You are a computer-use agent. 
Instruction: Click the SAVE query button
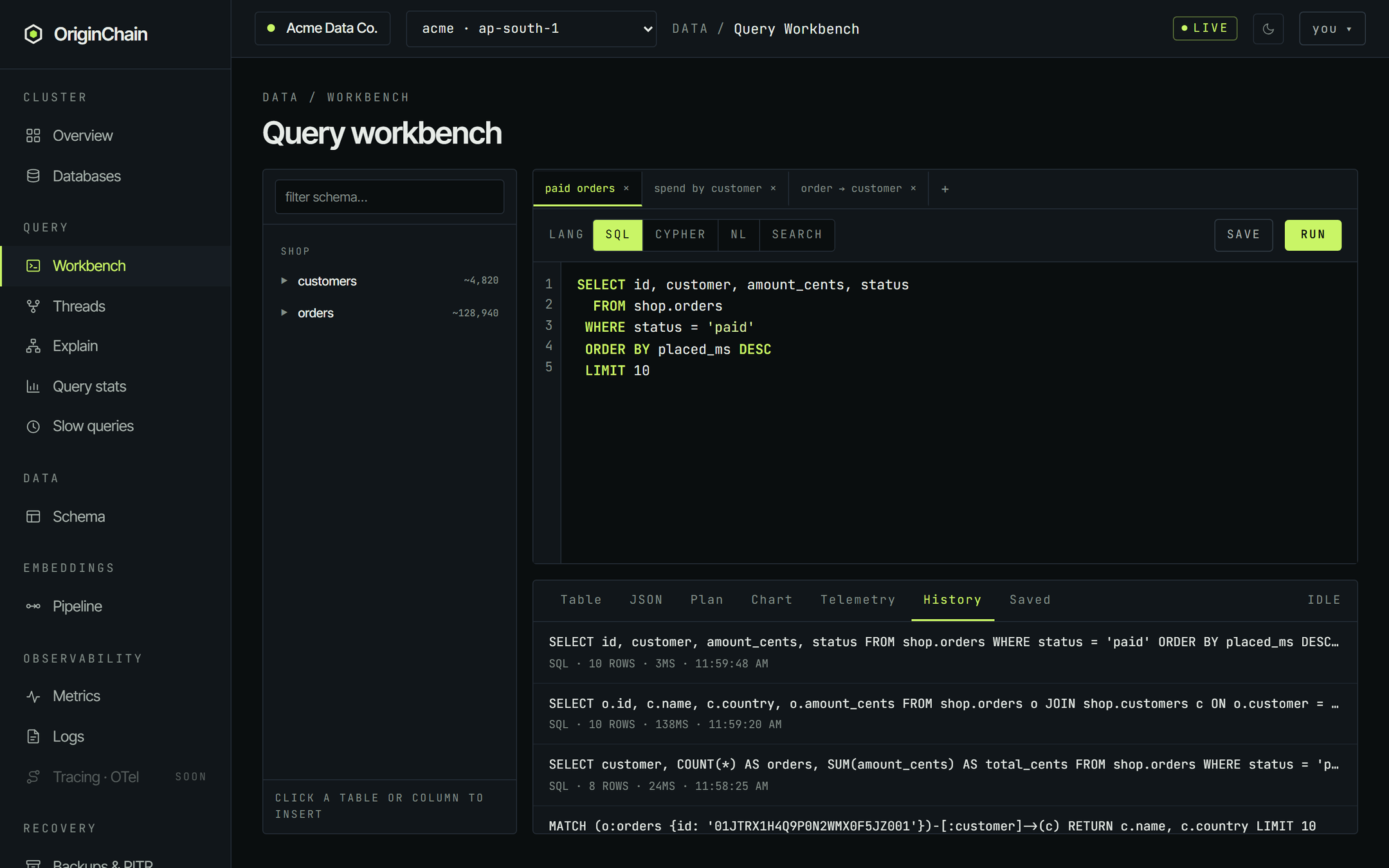[x=1243, y=235]
